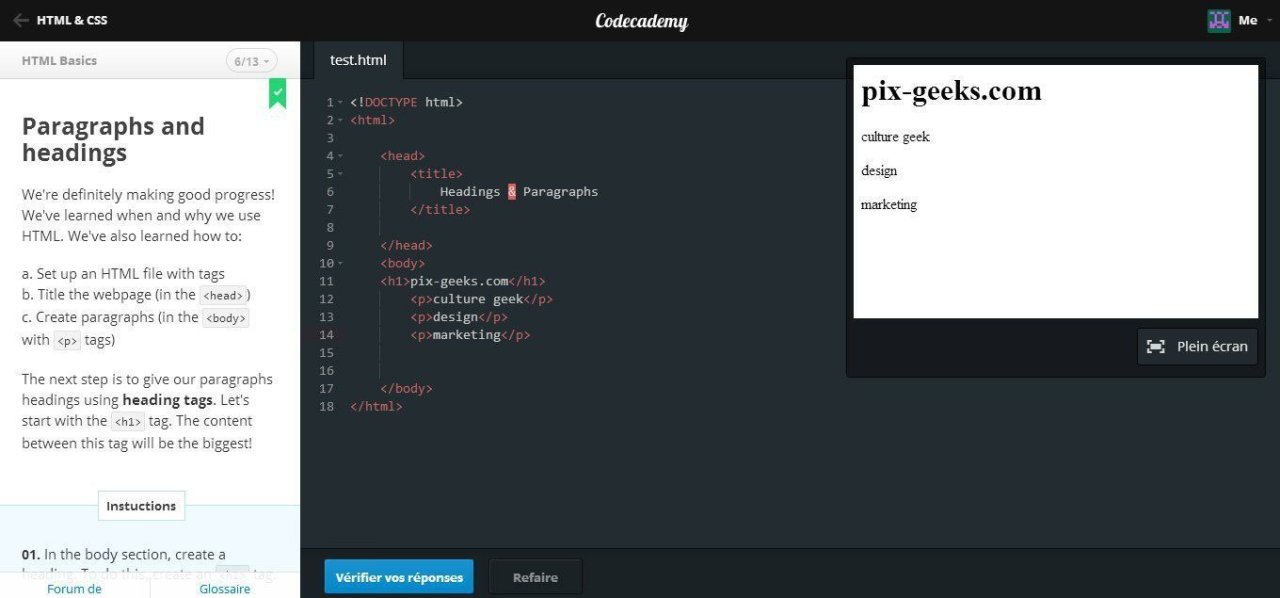1280x598 pixels.
Task: Click the Plein écran fullscreen button
Action: (1197, 346)
